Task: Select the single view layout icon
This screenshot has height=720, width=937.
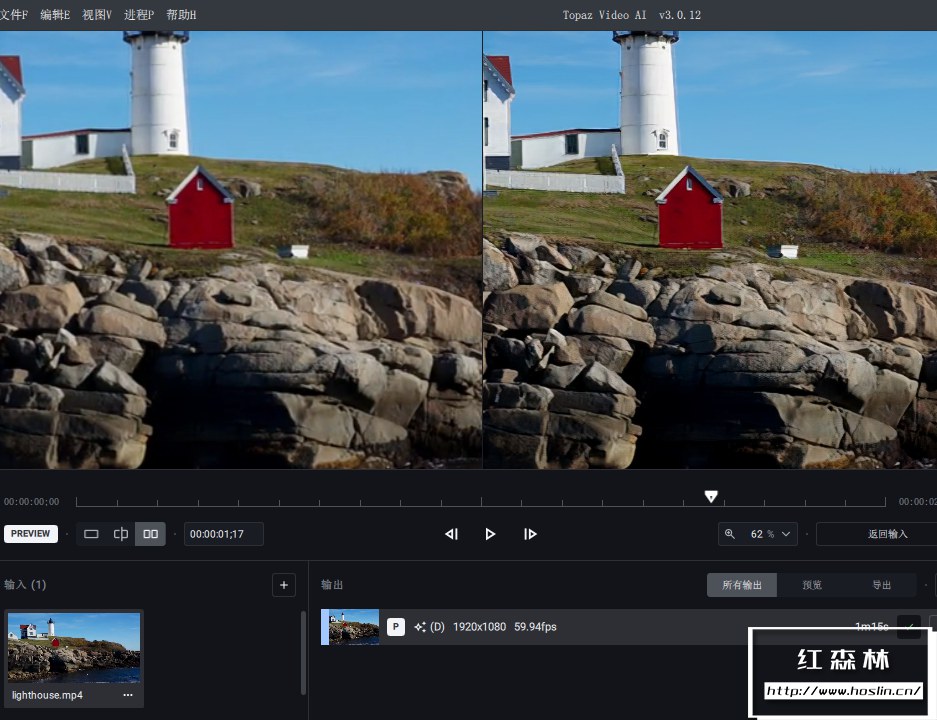Action: click(91, 534)
